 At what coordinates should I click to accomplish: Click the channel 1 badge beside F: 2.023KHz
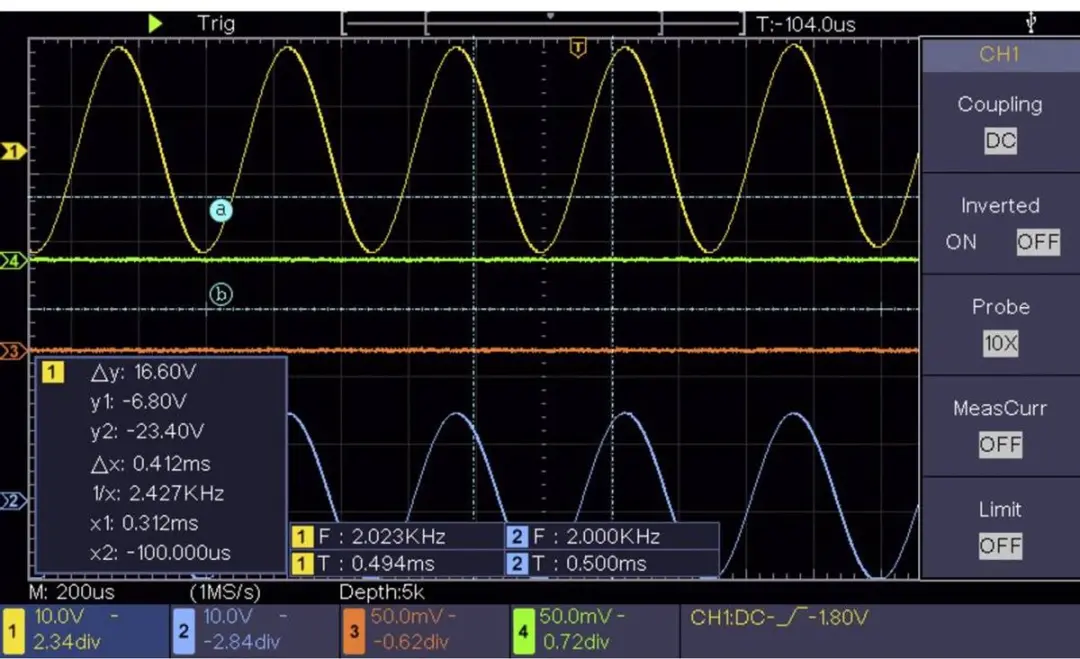click(302, 536)
